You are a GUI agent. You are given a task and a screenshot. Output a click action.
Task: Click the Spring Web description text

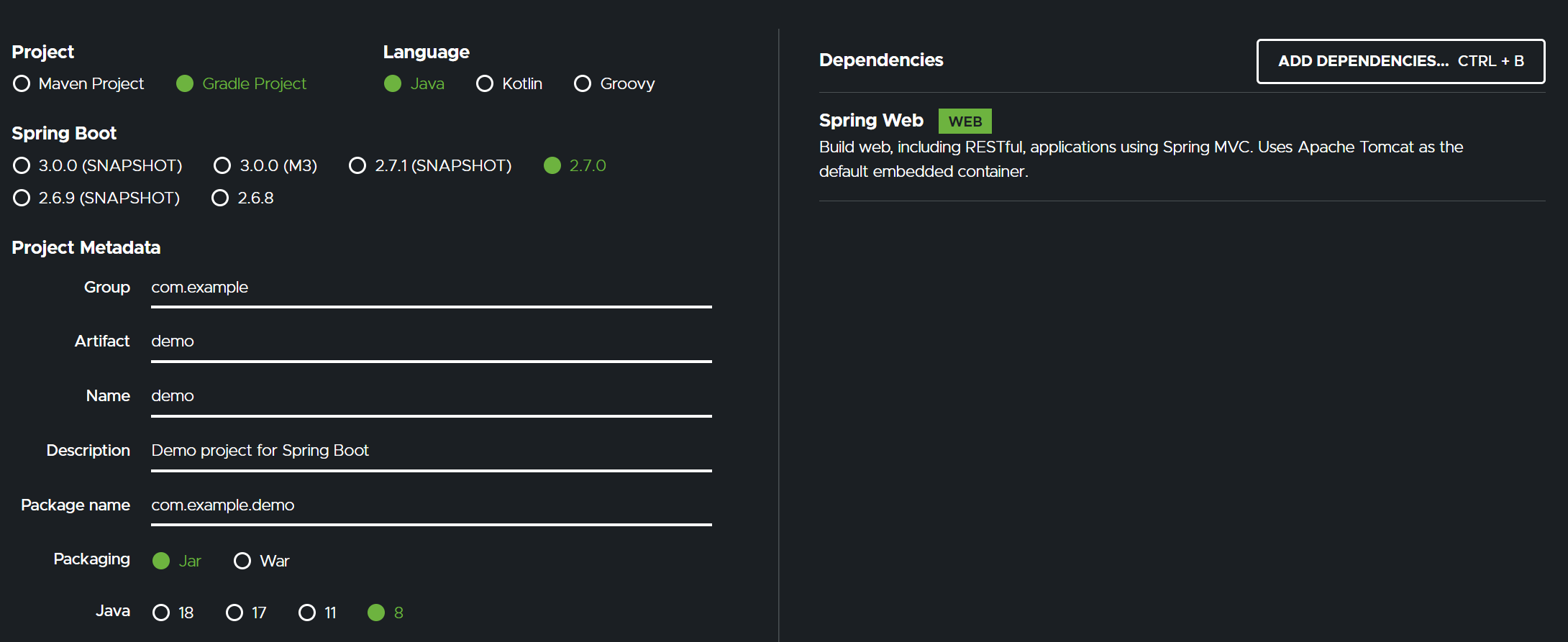tap(1141, 159)
